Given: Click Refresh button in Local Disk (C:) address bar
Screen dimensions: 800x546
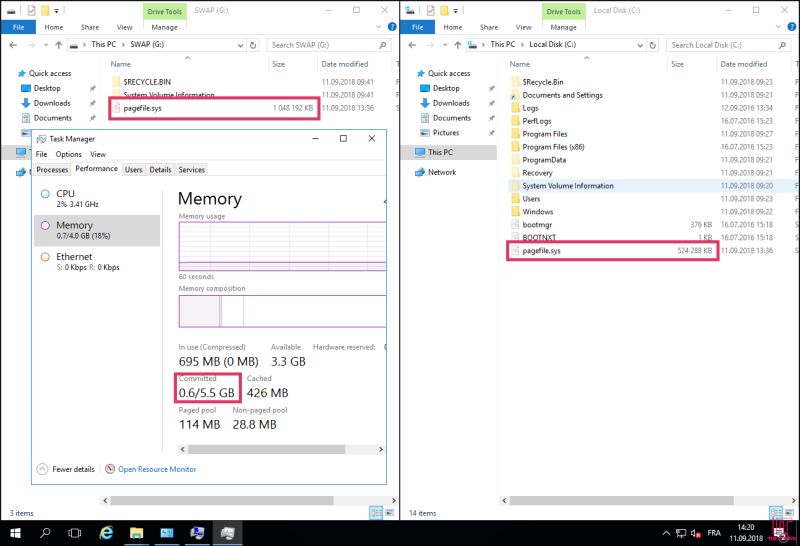Looking at the screenshot, I should [x=652, y=45].
